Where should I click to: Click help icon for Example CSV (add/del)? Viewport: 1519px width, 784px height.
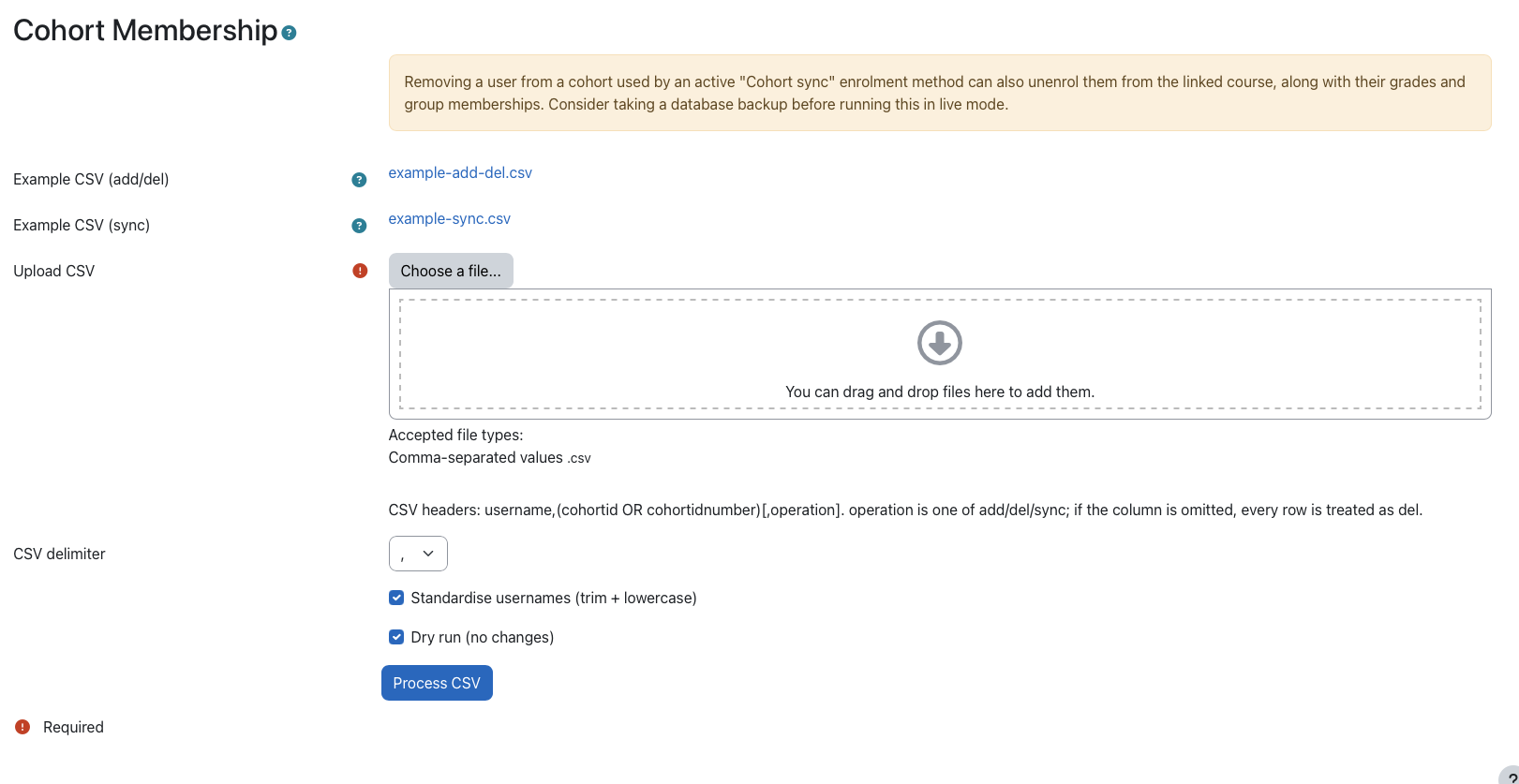click(x=359, y=180)
